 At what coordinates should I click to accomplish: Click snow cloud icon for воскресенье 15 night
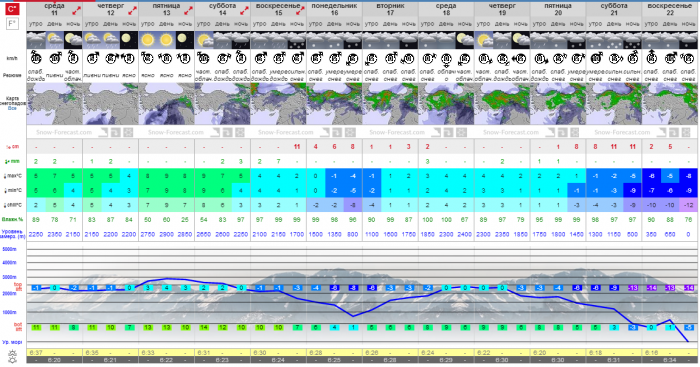click(297, 40)
